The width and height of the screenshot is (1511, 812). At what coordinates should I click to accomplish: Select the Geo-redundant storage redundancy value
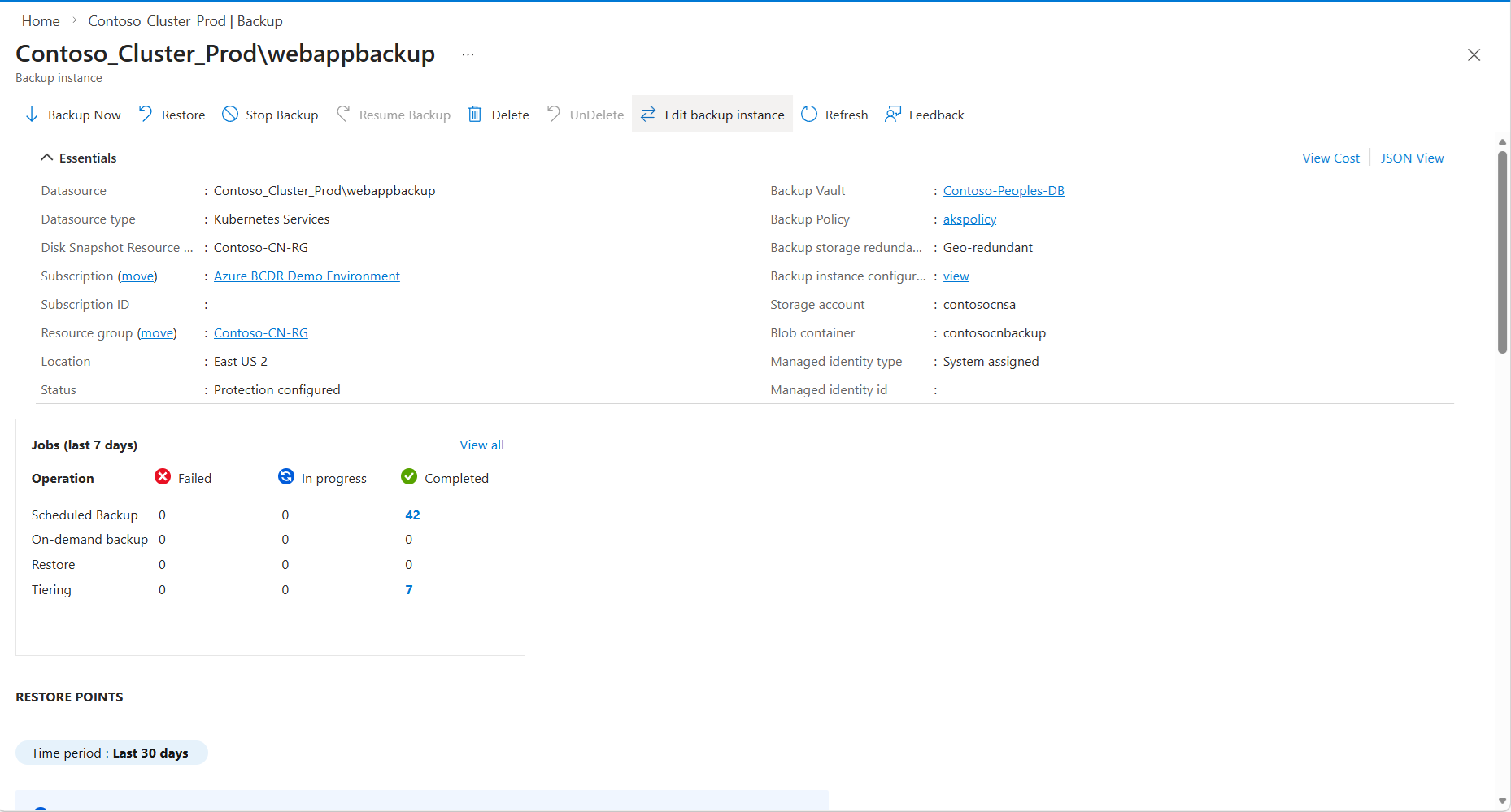(x=988, y=248)
